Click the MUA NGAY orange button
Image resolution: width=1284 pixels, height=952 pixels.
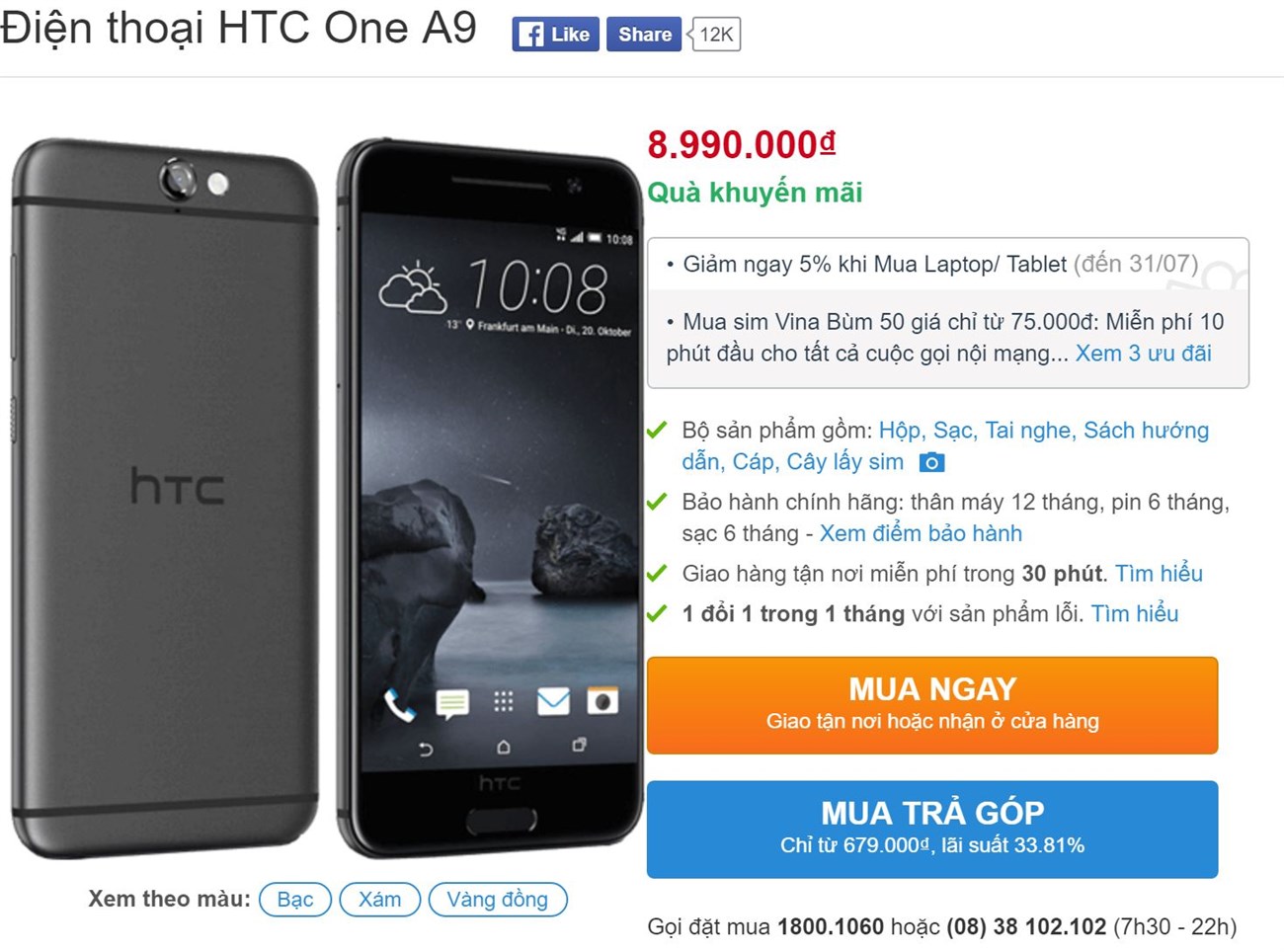932,705
